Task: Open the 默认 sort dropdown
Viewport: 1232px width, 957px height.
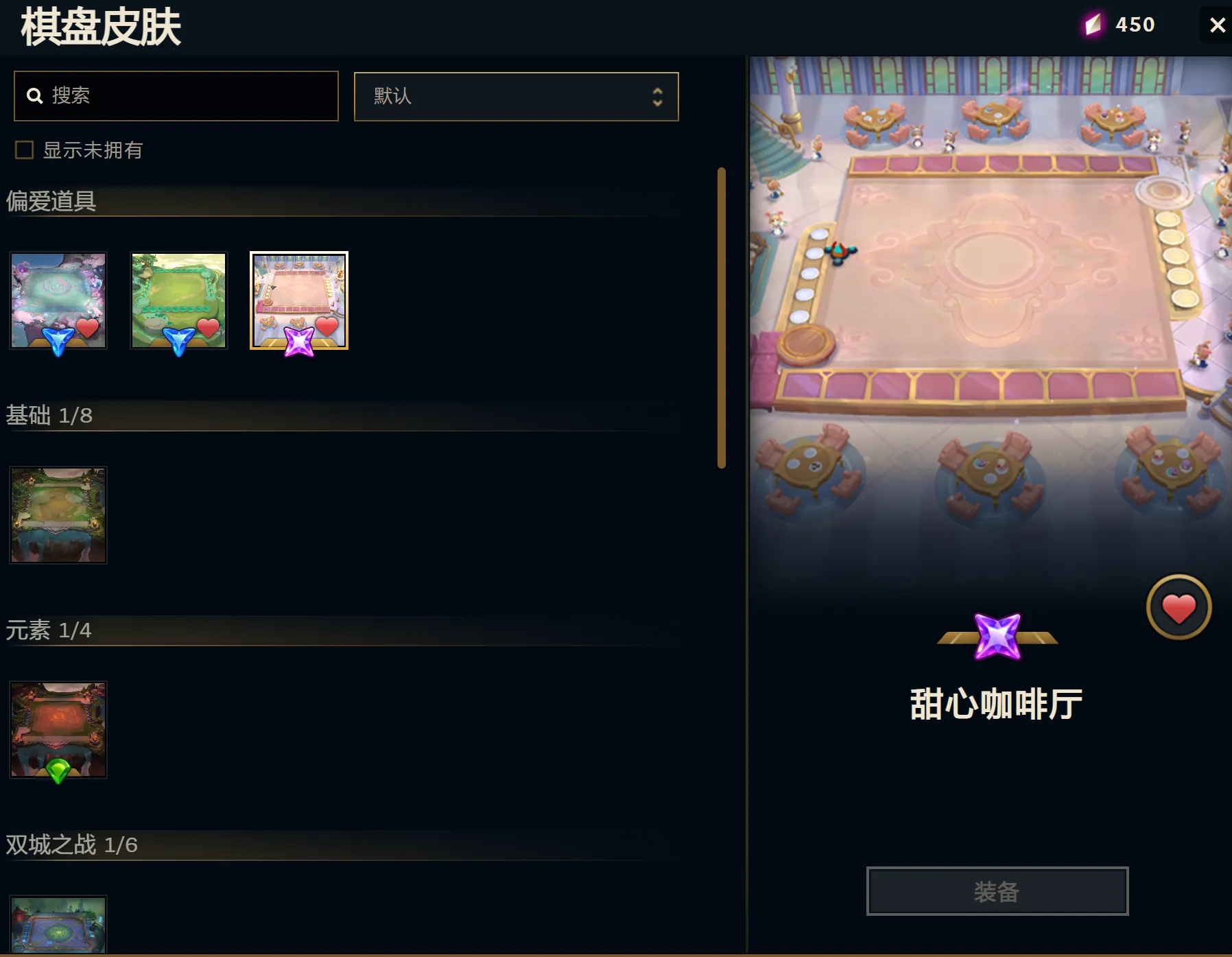Action: click(x=516, y=97)
